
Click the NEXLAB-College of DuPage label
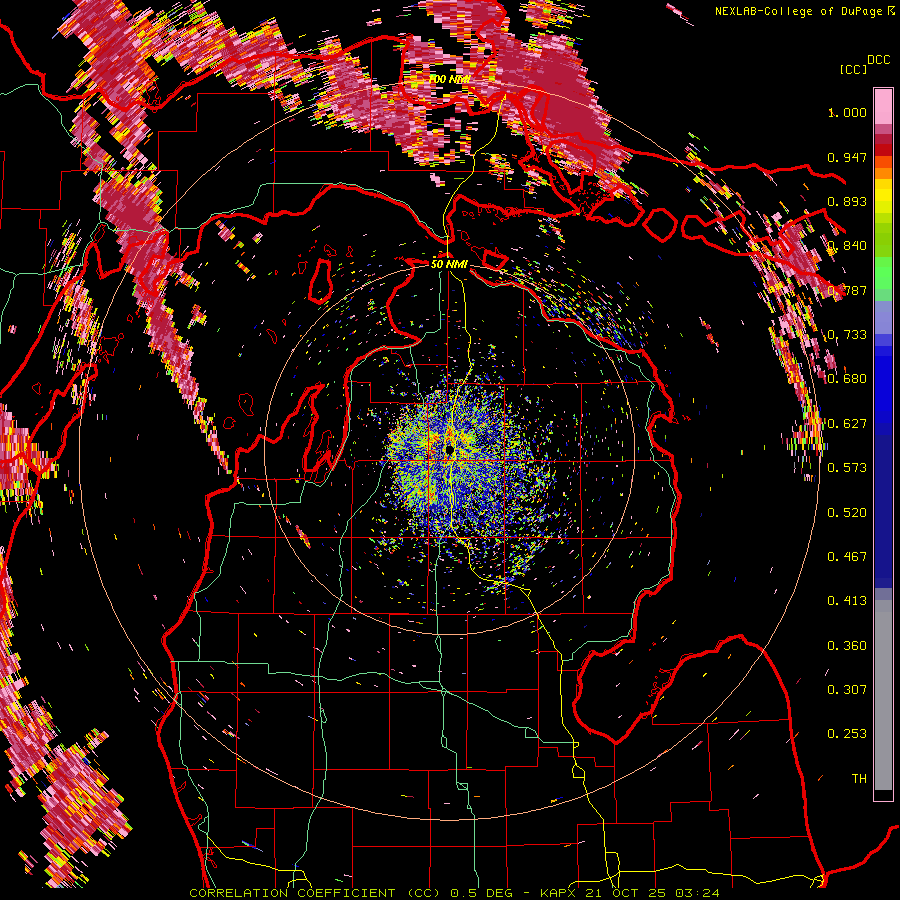[x=798, y=11]
